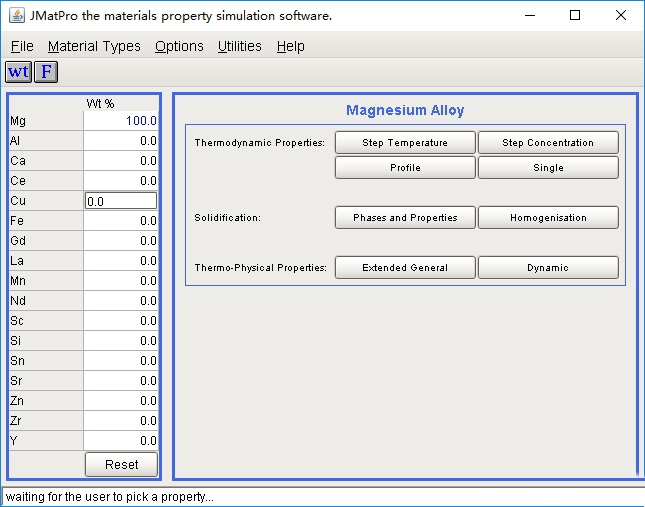Select the Sn weight percent cell
645x507 pixels.
[121, 361]
